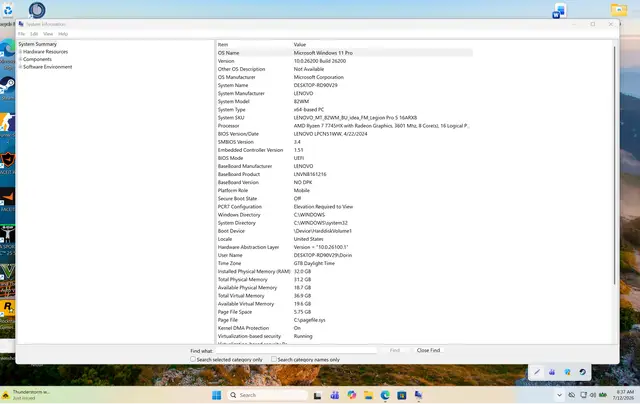Open the Edit menu

(x=34, y=34)
